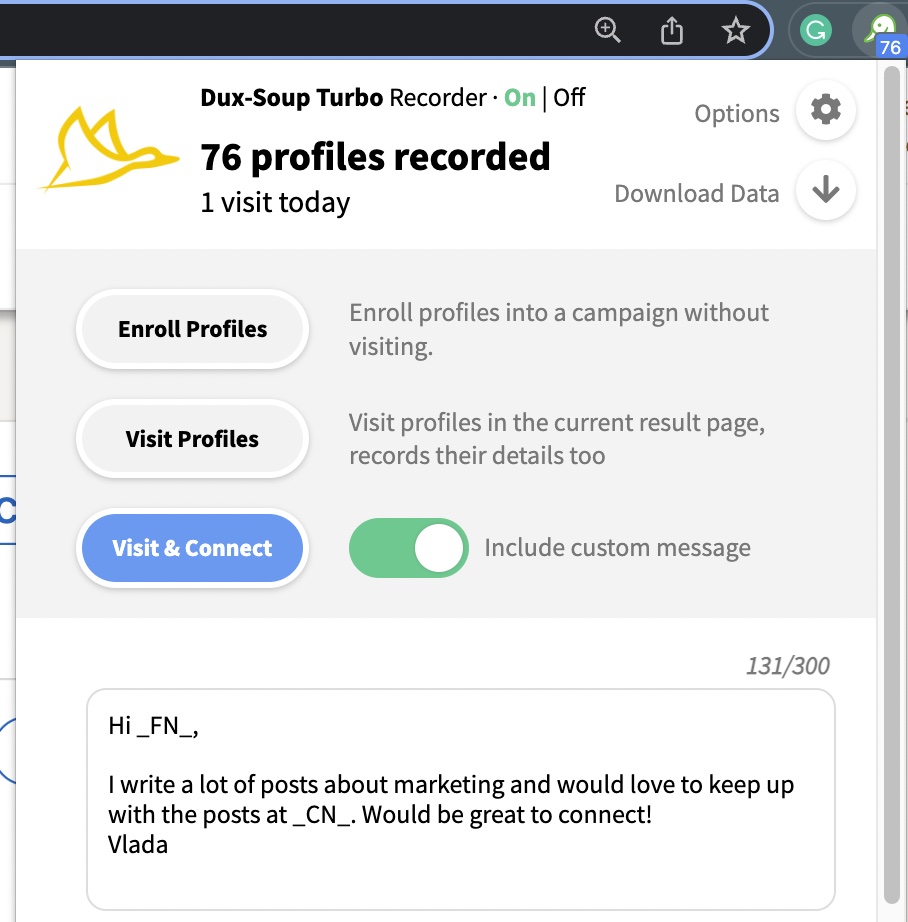Viewport: 908px width, 922px height.
Task: Click the '1 visit today' text
Action: coord(275,202)
